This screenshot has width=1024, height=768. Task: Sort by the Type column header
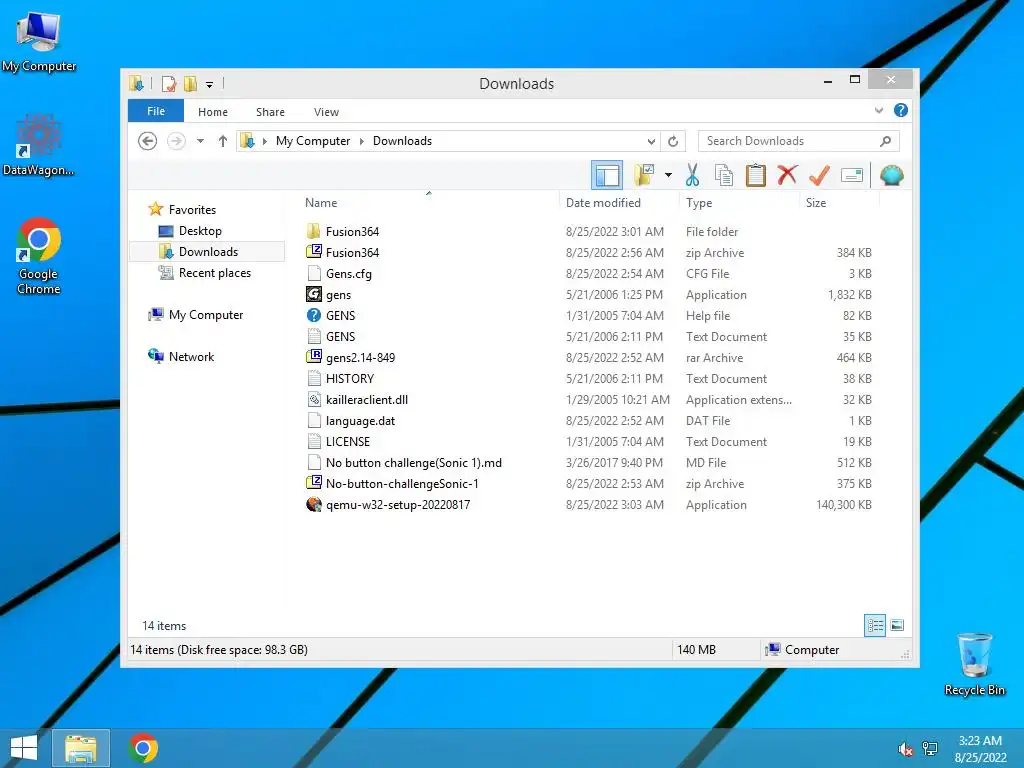[699, 202]
